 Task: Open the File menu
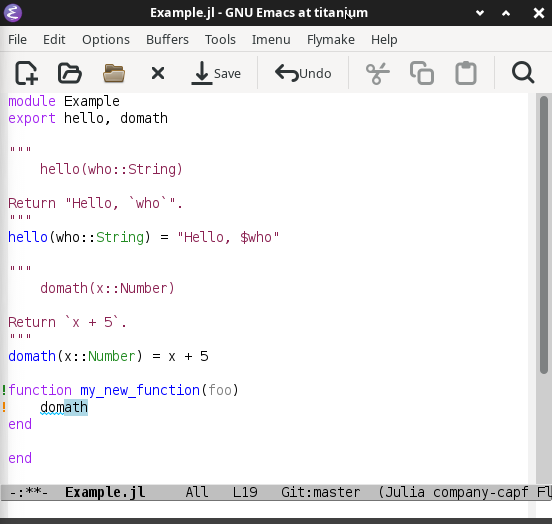coord(17,39)
